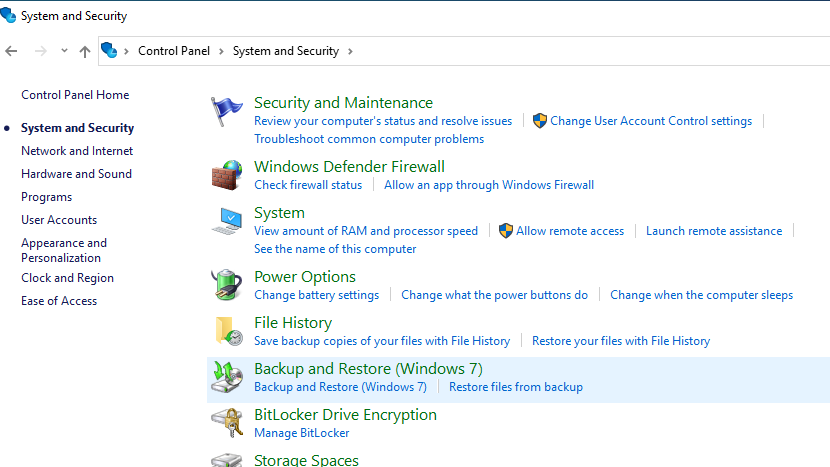Open Clock and Region category
This screenshot has width=830, height=467.
coord(67,278)
